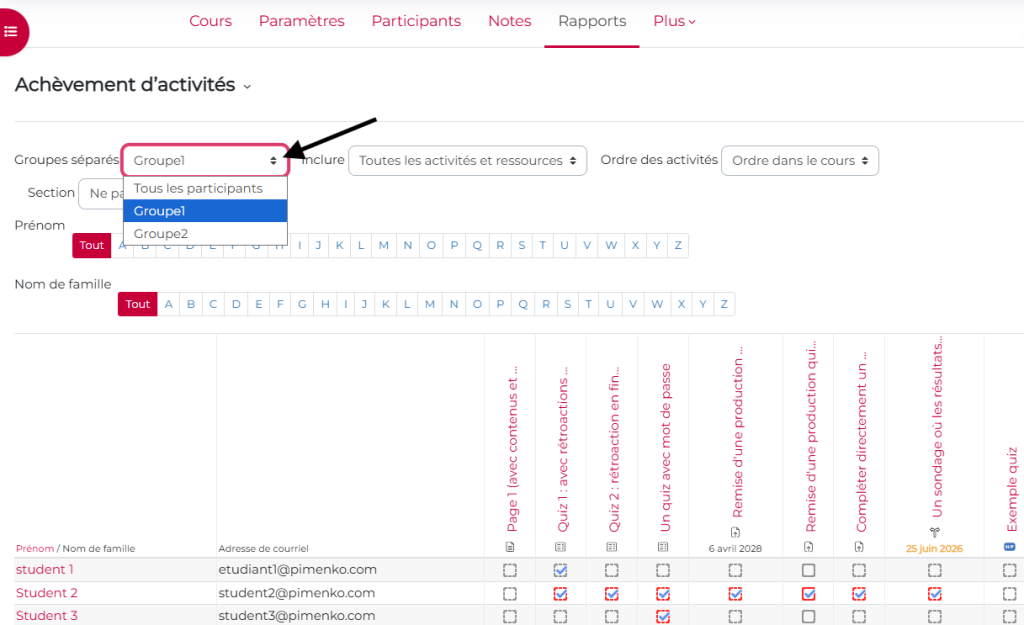Click the H5P icon under Exemple quiz
The height and width of the screenshot is (625, 1024).
[1010, 547]
